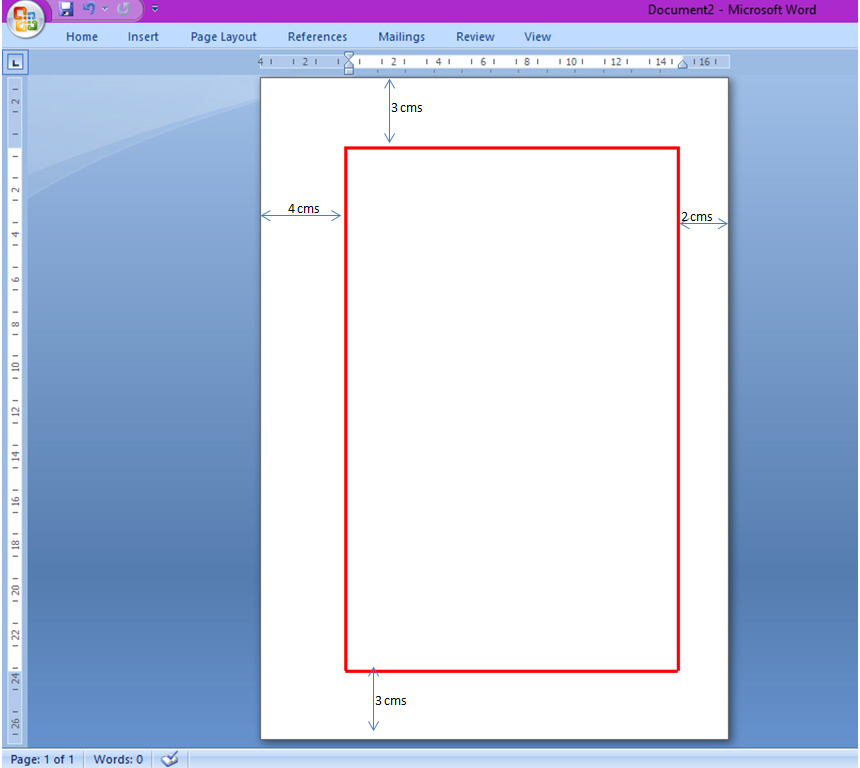Screen dimensions: 860x768
Task: Click the first-line indent marker on ruler
Action: click(349, 57)
